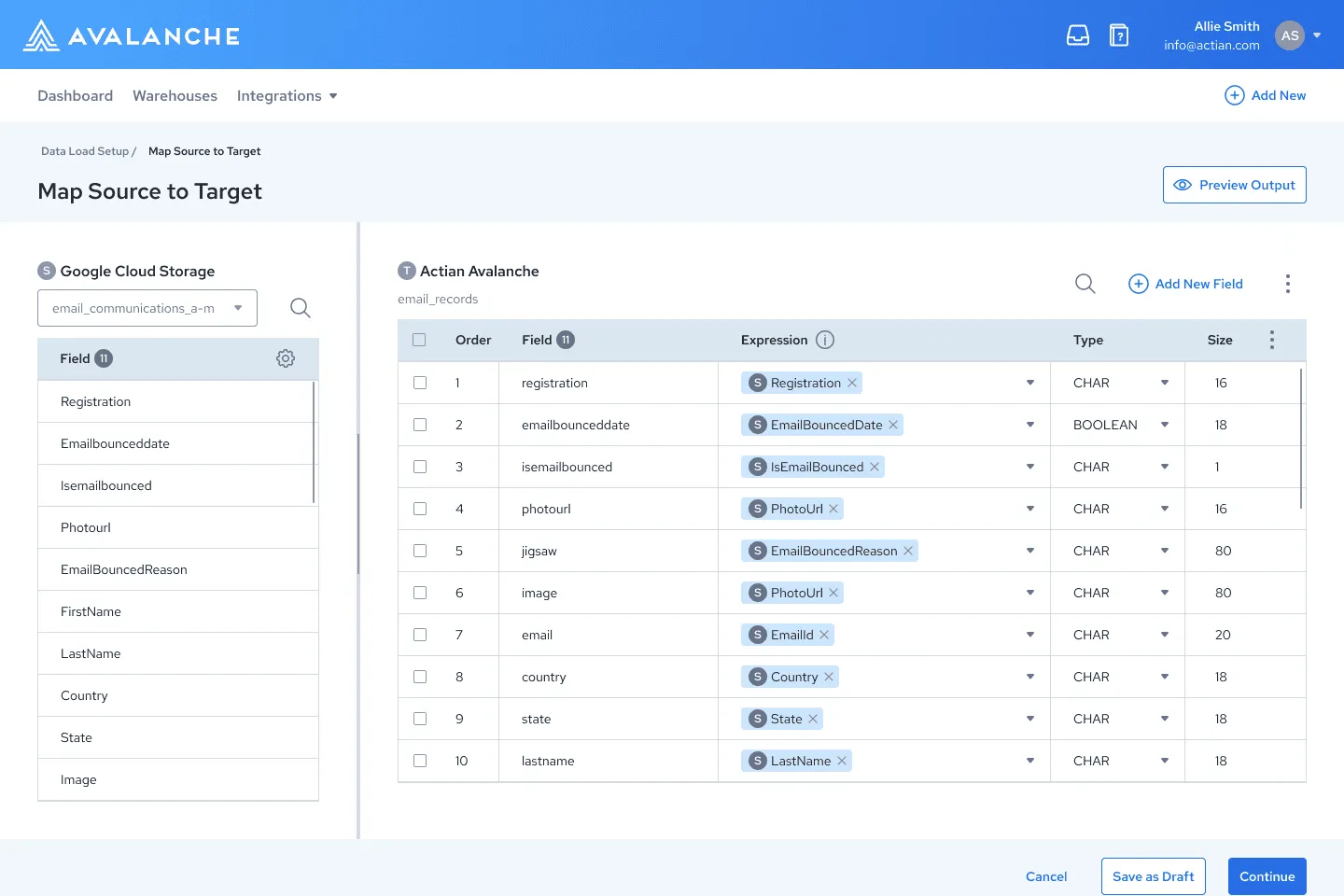Open search in the Google Cloud Storage panel
This screenshot has width=1344, height=896.
pyautogui.click(x=300, y=307)
